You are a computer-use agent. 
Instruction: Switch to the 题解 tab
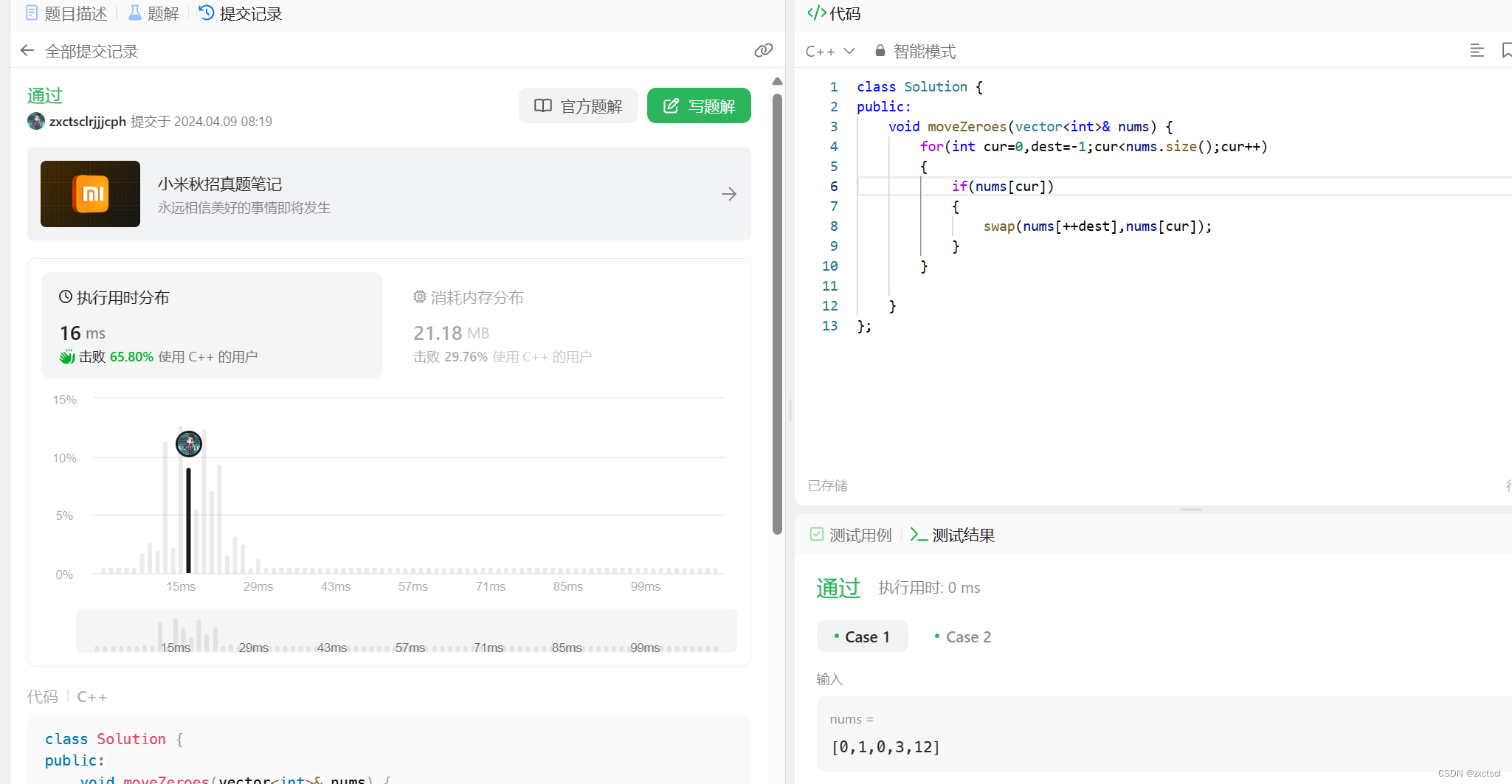[x=153, y=13]
